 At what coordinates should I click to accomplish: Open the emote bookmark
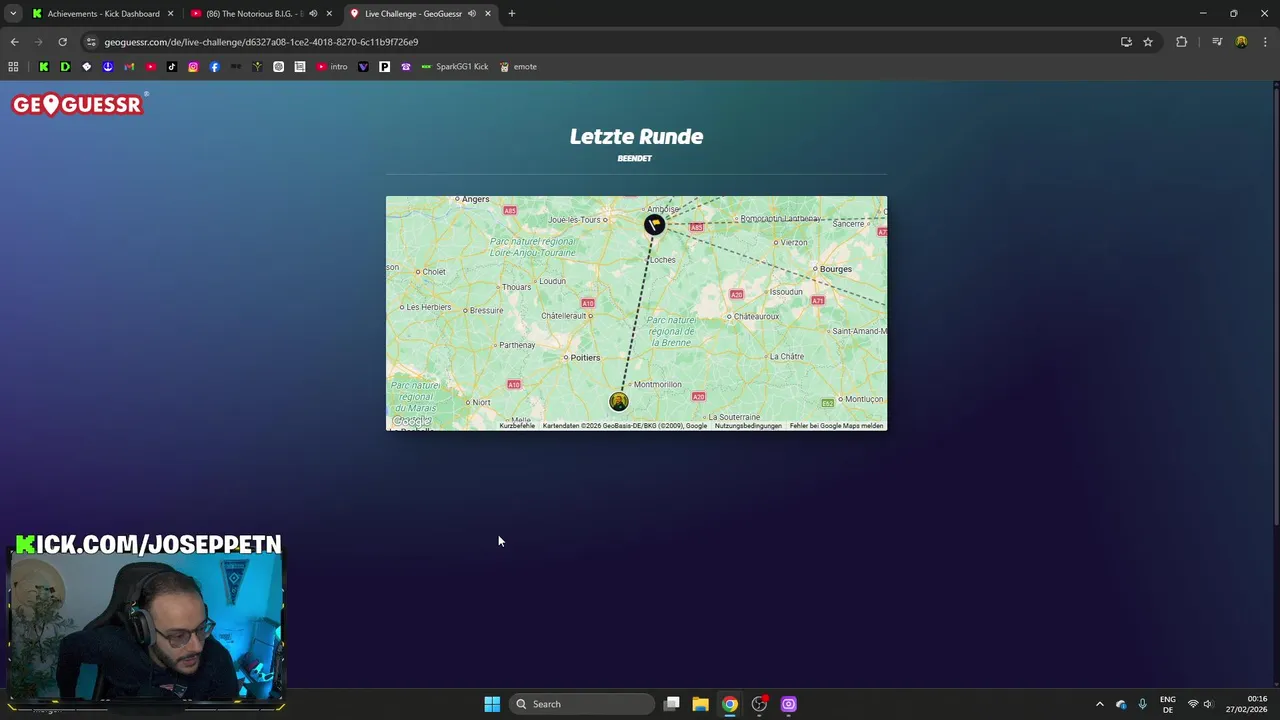(518, 67)
